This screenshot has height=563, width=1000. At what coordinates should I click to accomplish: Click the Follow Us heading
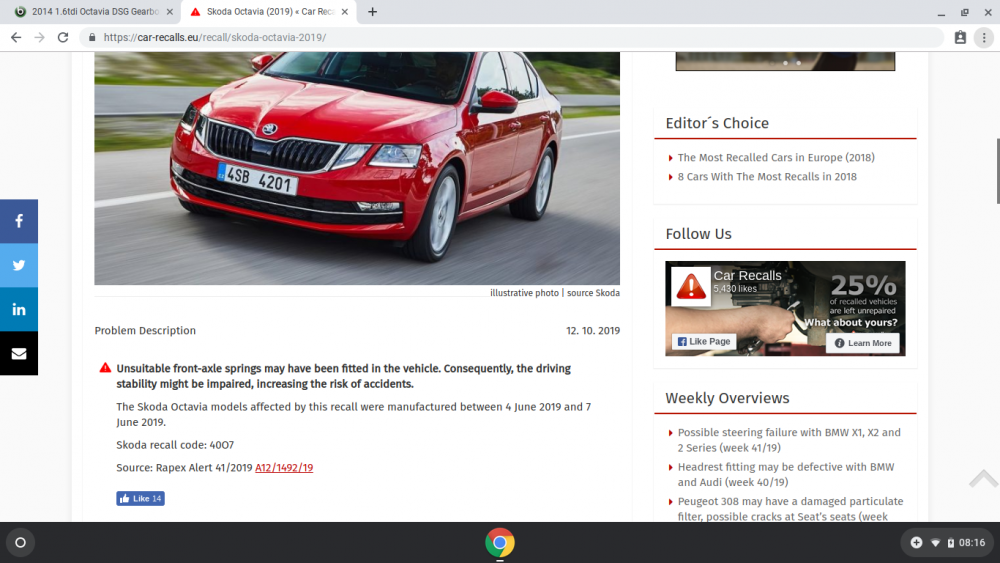tap(698, 234)
